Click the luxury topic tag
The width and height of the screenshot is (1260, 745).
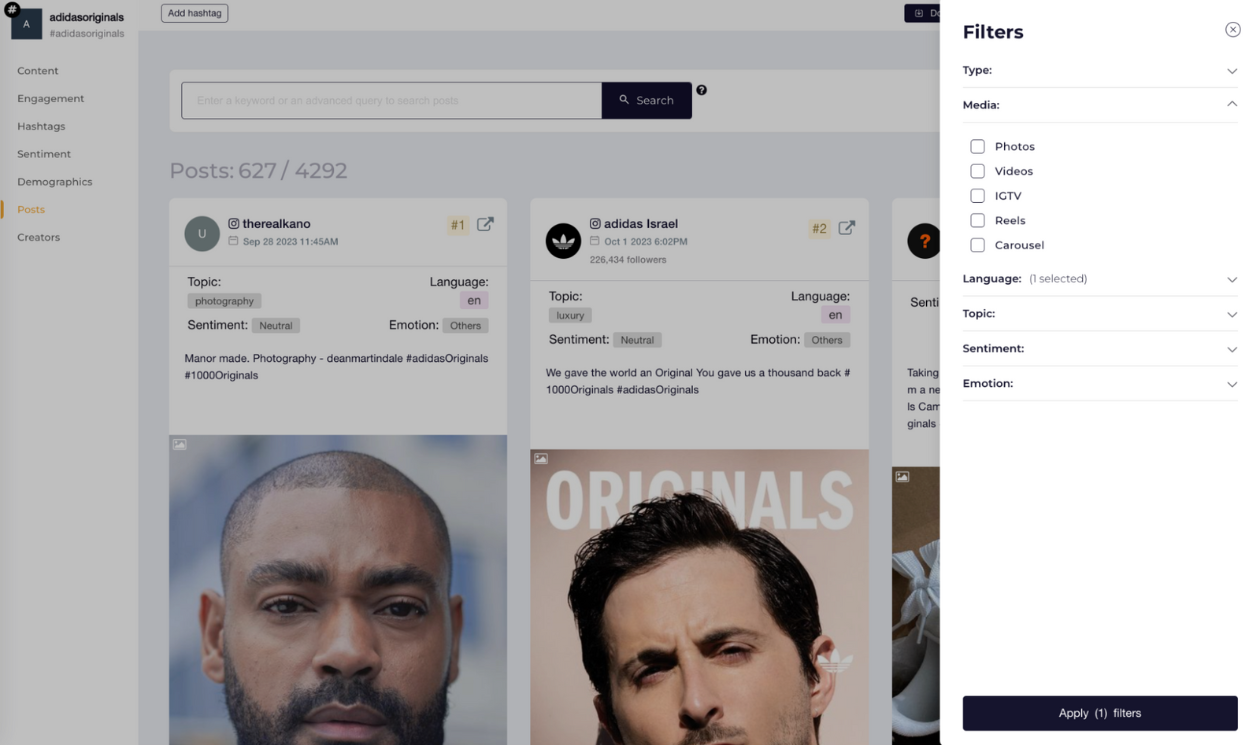pyautogui.click(x=570, y=315)
